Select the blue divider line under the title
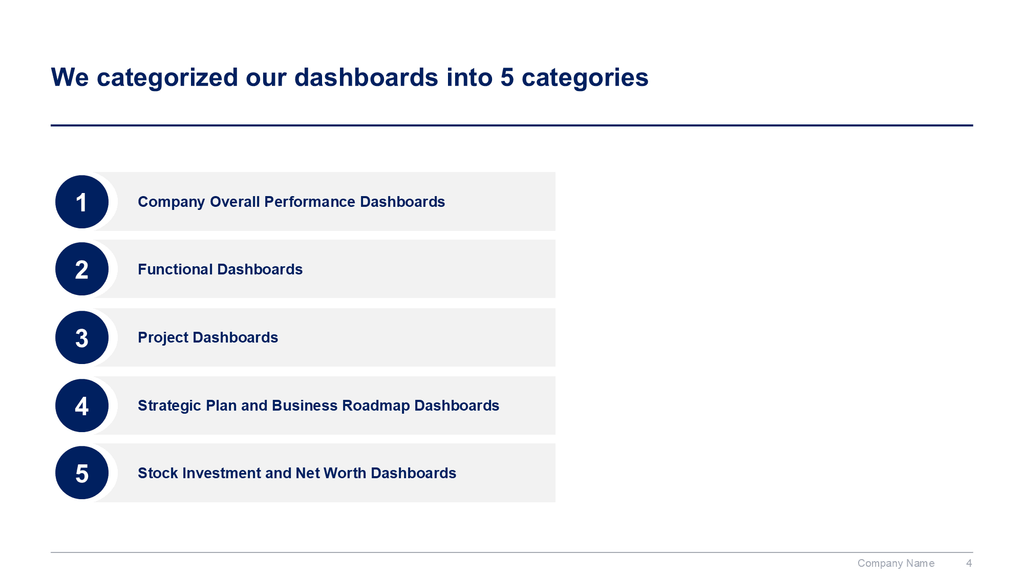This screenshot has width=1024, height=576. click(x=512, y=125)
